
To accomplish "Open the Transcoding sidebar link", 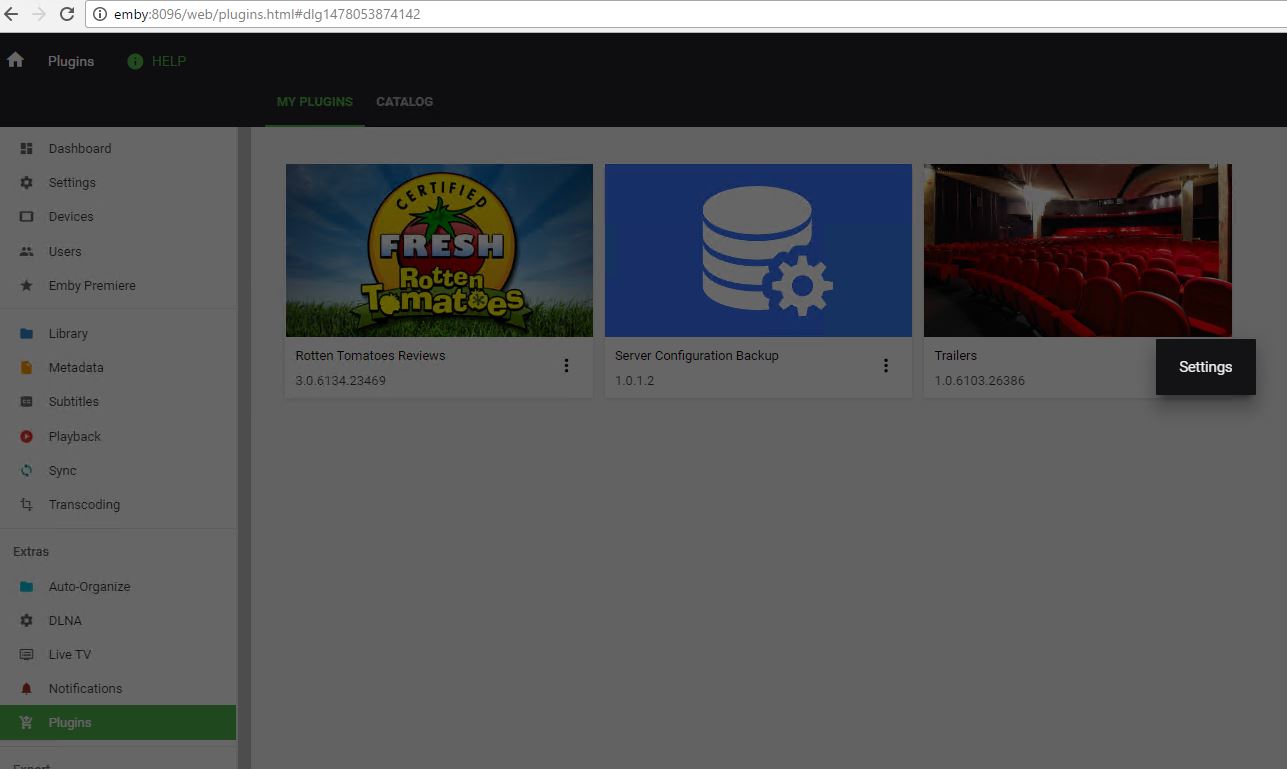I will [x=118, y=505].
